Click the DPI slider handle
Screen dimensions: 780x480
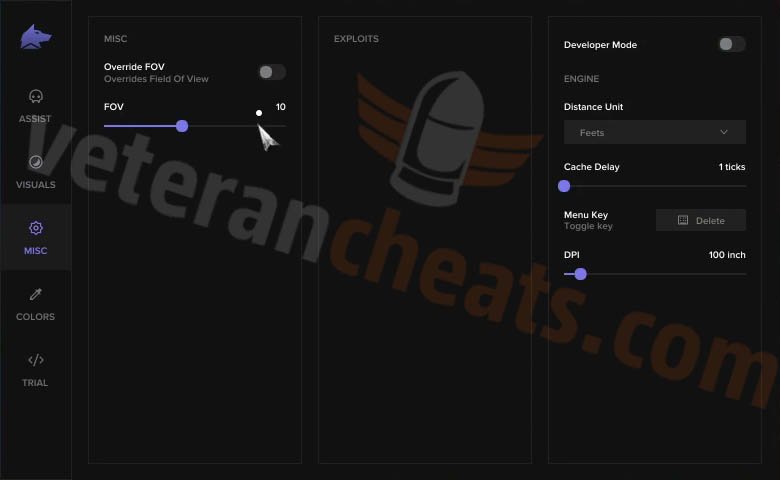pyautogui.click(x=581, y=274)
